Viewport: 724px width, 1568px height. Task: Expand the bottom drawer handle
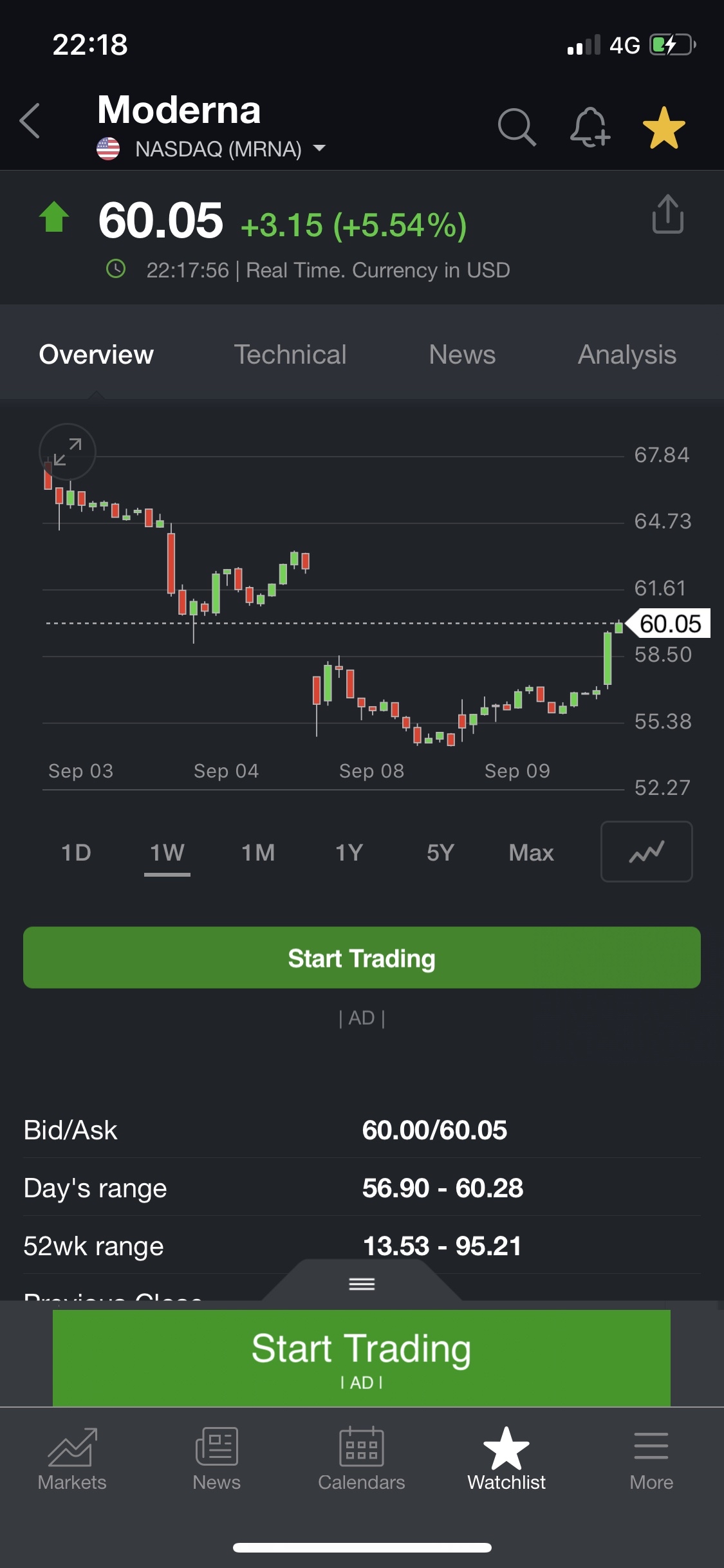[362, 1284]
